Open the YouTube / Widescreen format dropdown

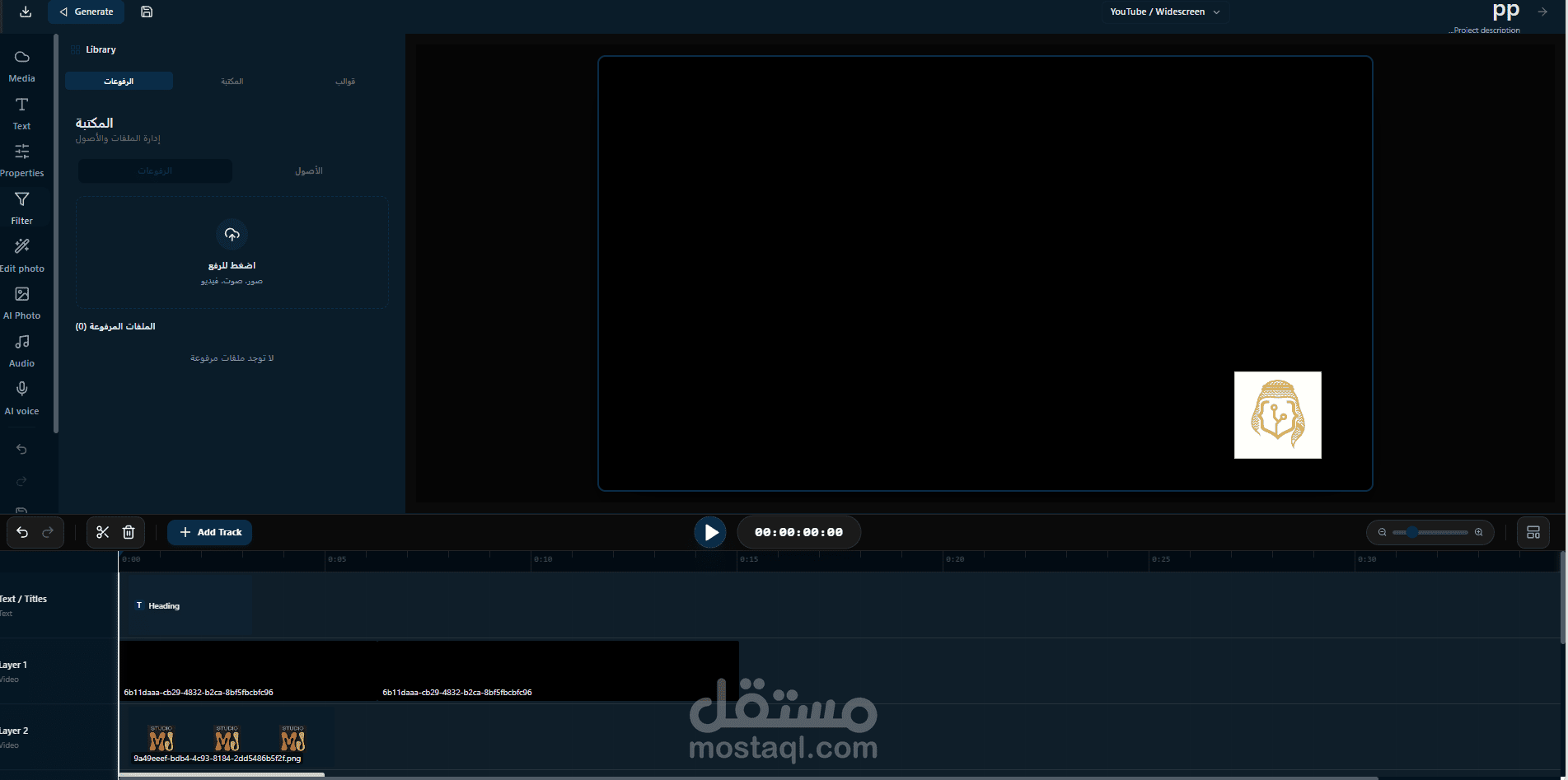pos(1165,12)
